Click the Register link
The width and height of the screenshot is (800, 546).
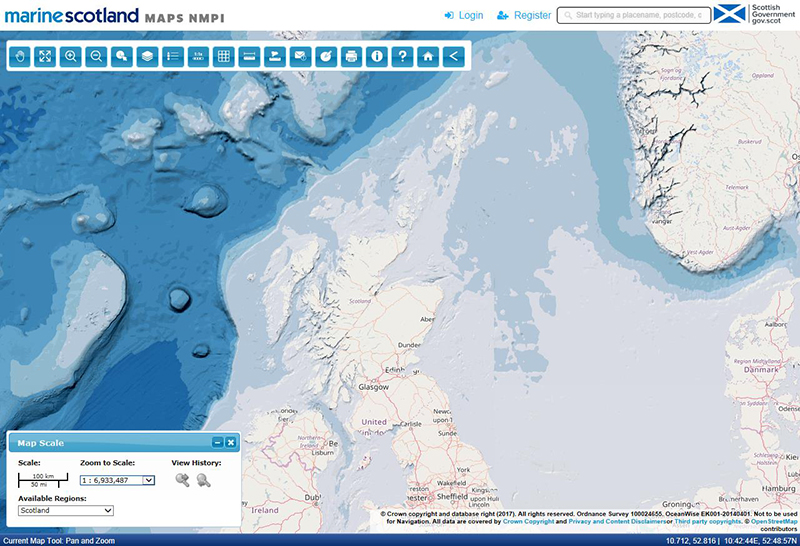point(524,16)
